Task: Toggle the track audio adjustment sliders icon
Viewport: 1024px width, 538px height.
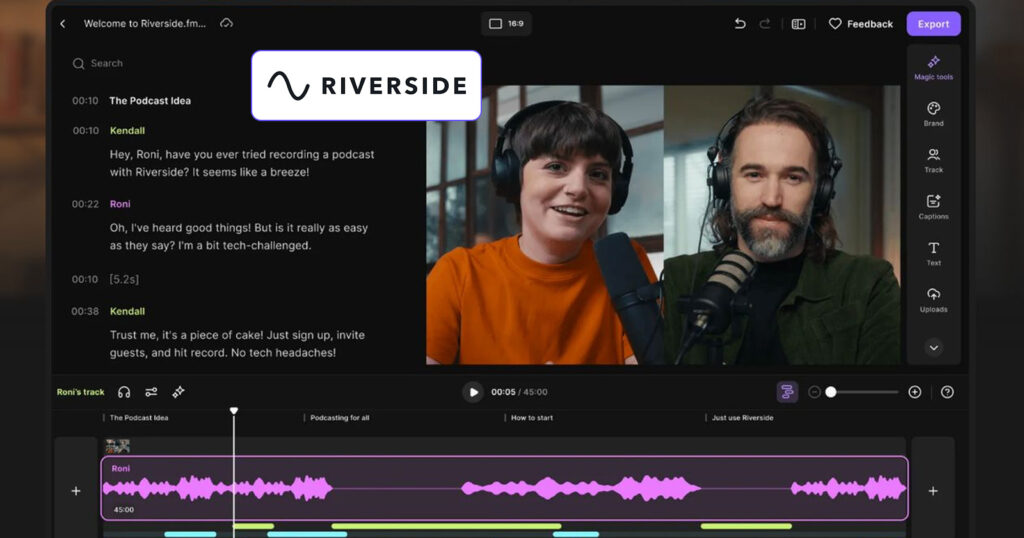Action: [x=151, y=392]
